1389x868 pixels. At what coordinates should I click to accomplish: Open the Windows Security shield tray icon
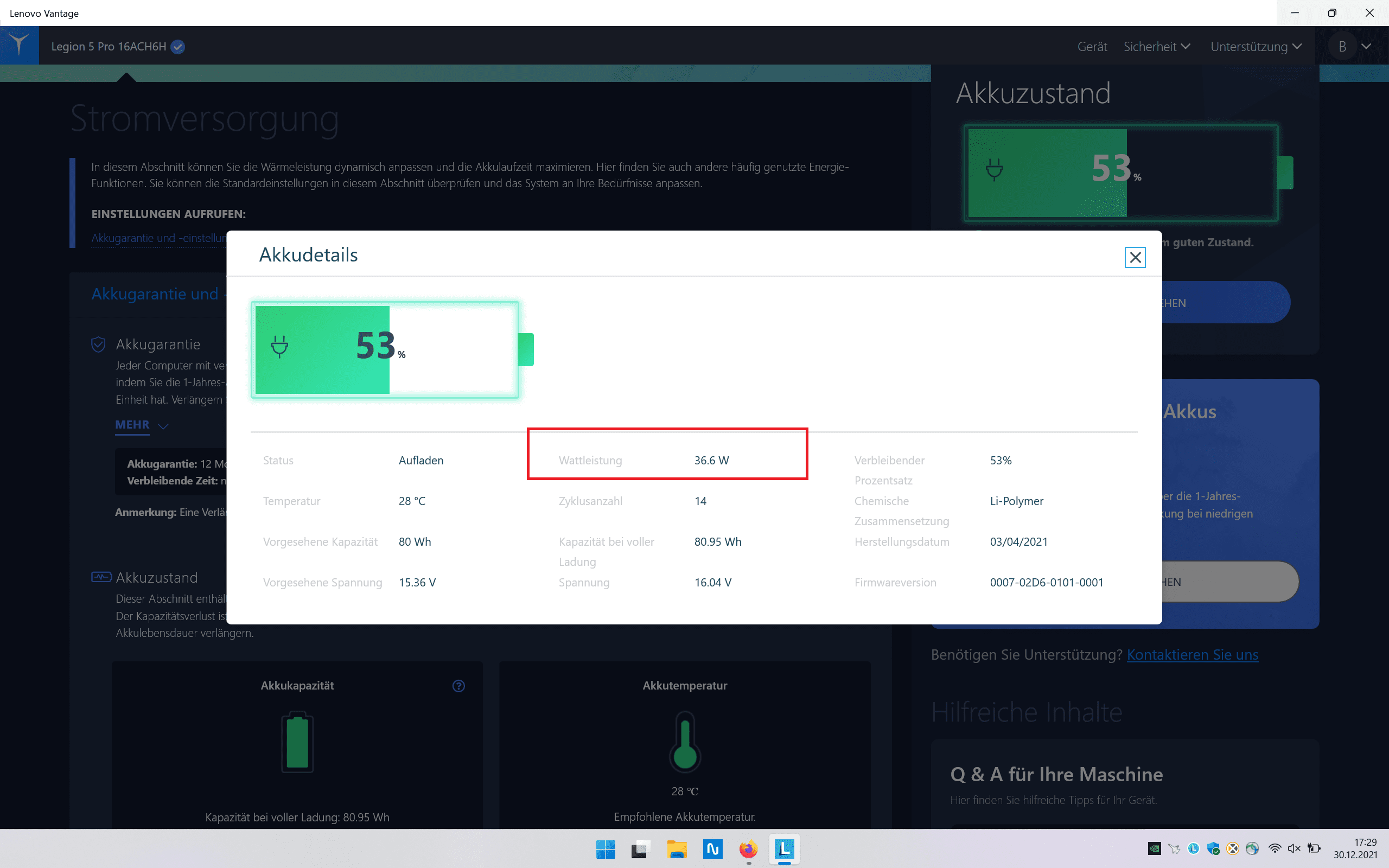pyautogui.click(x=1213, y=848)
